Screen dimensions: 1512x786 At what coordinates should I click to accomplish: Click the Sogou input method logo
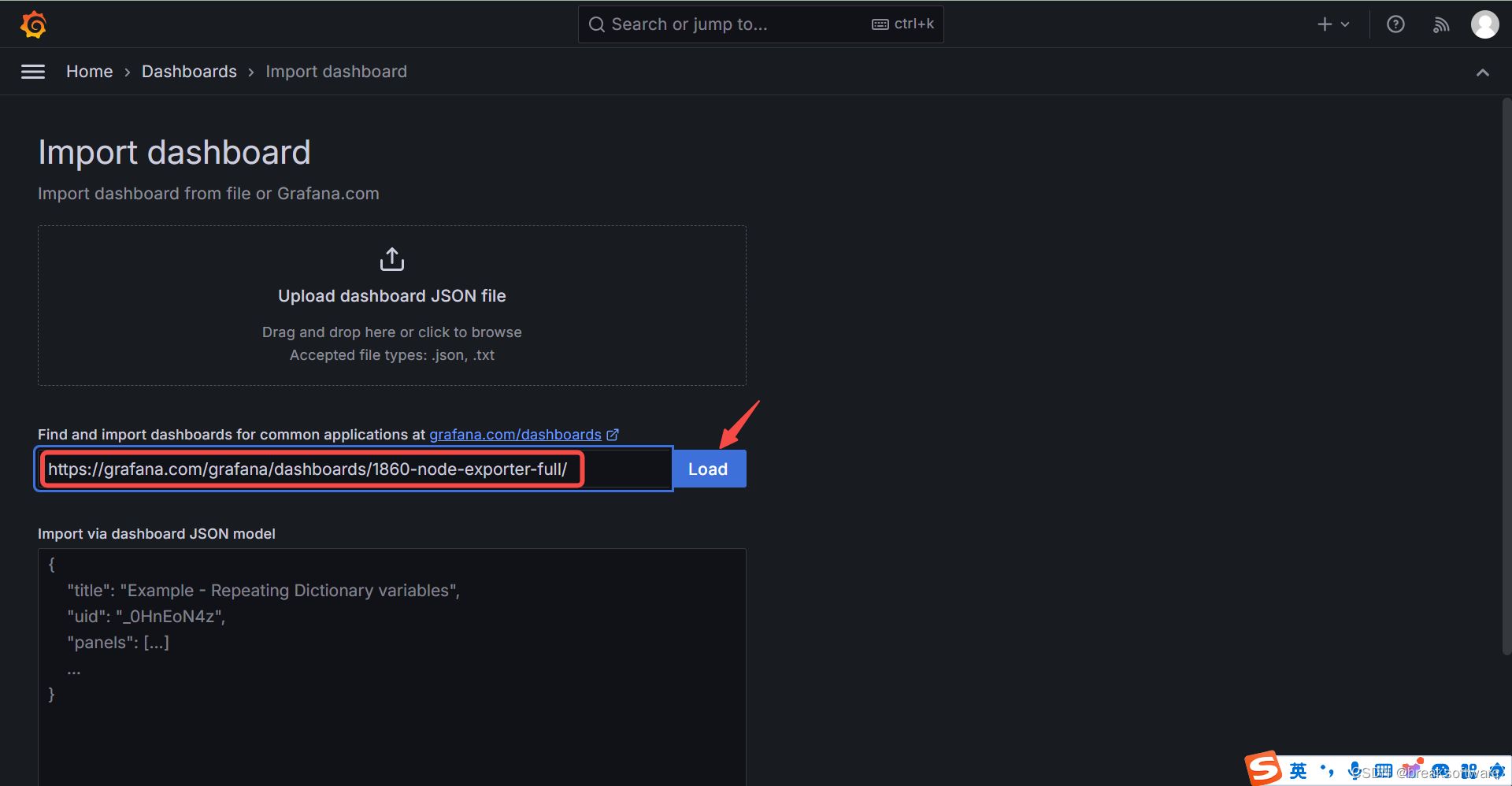tap(1263, 769)
